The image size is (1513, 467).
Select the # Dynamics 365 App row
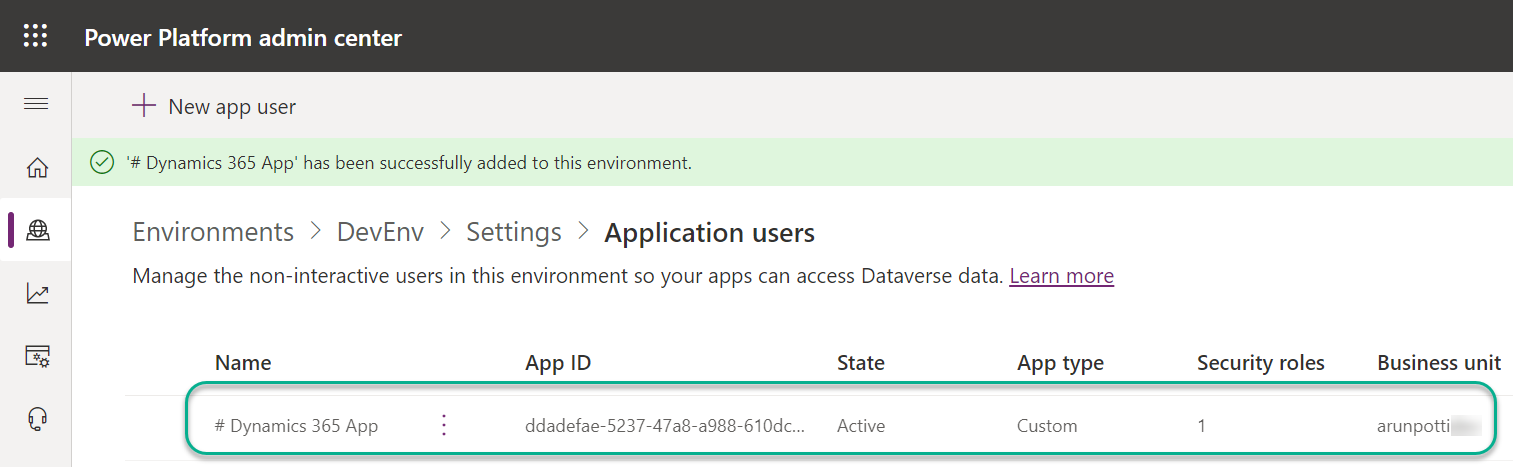click(x=297, y=426)
